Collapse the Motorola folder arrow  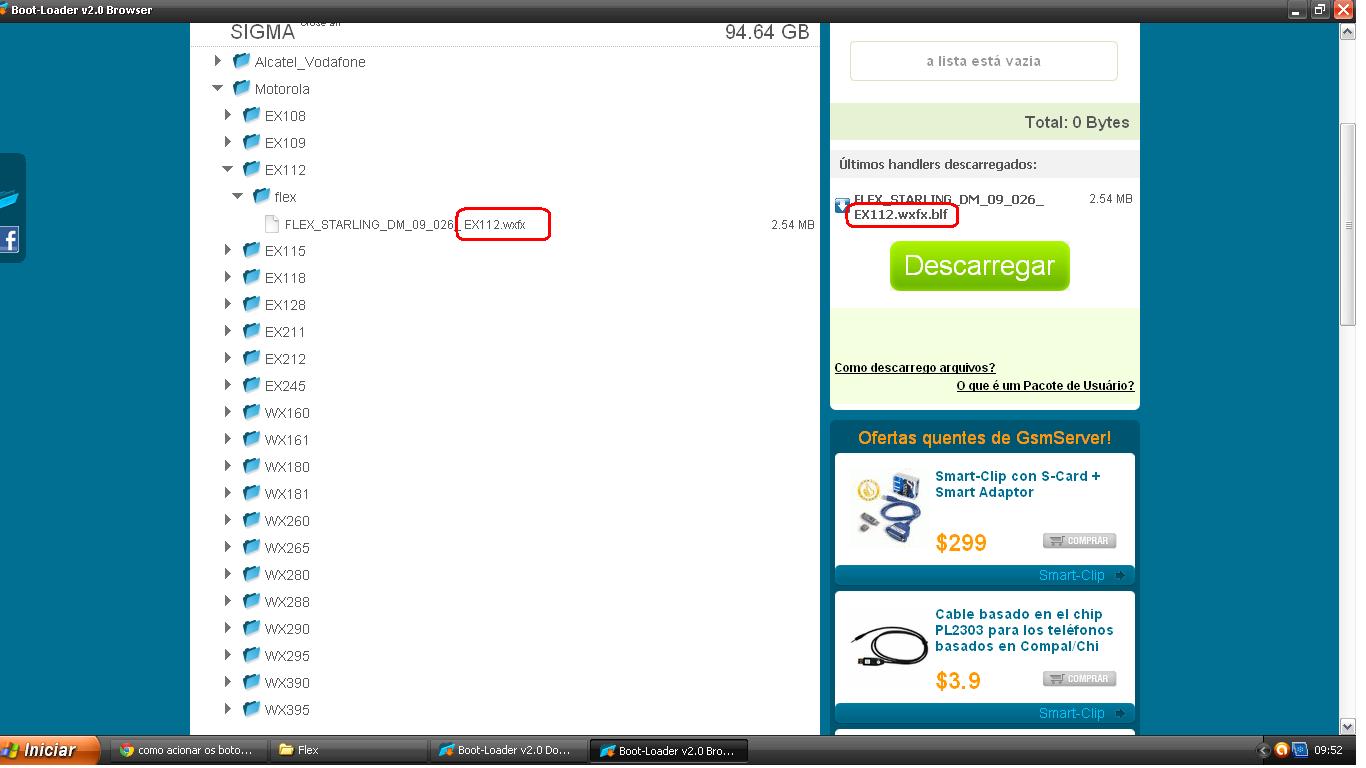tap(218, 88)
